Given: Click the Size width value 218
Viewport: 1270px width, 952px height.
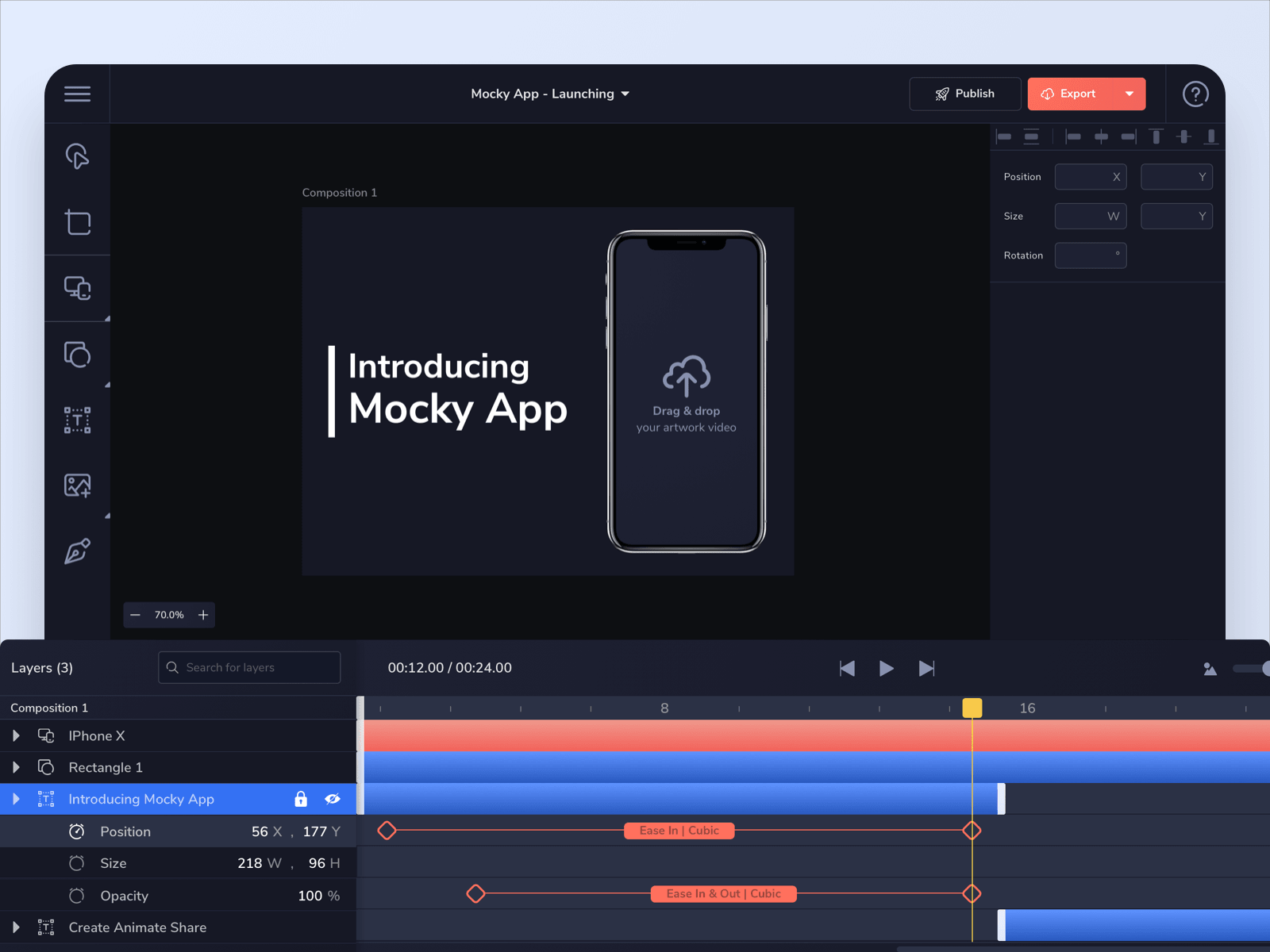Looking at the screenshot, I should click(250, 863).
